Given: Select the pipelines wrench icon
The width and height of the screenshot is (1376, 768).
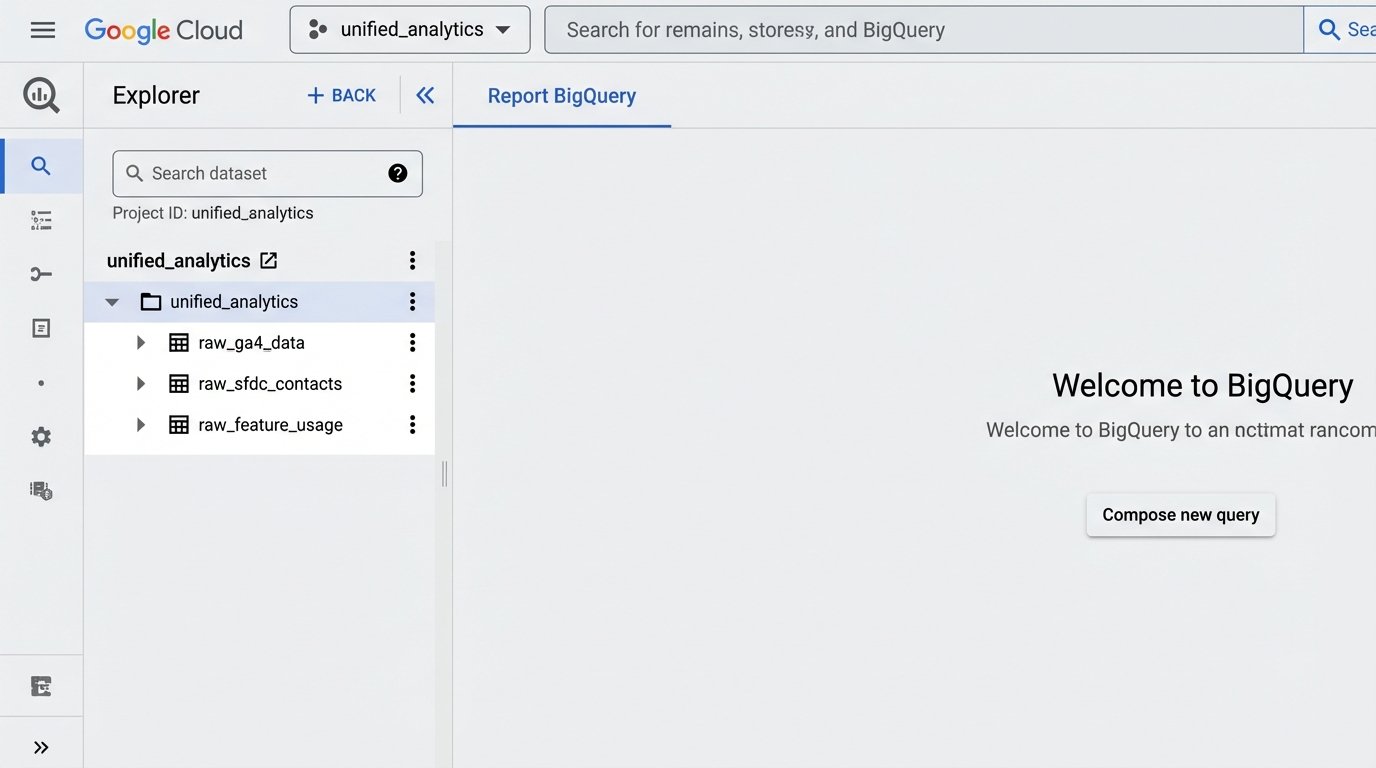Looking at the screenshot, I should point(41,273).
